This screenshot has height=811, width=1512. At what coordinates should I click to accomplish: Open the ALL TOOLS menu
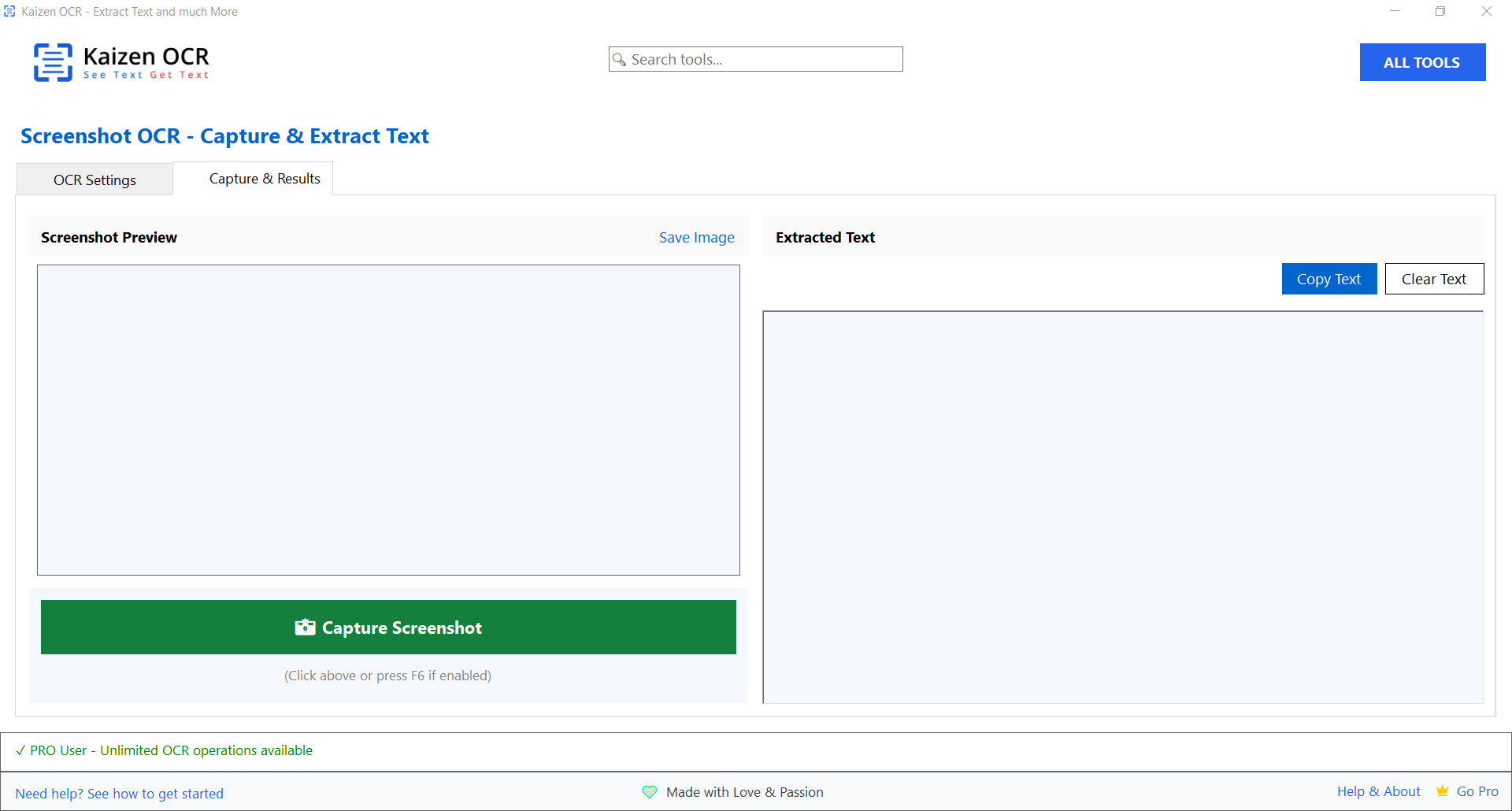tap(1422, 62)
